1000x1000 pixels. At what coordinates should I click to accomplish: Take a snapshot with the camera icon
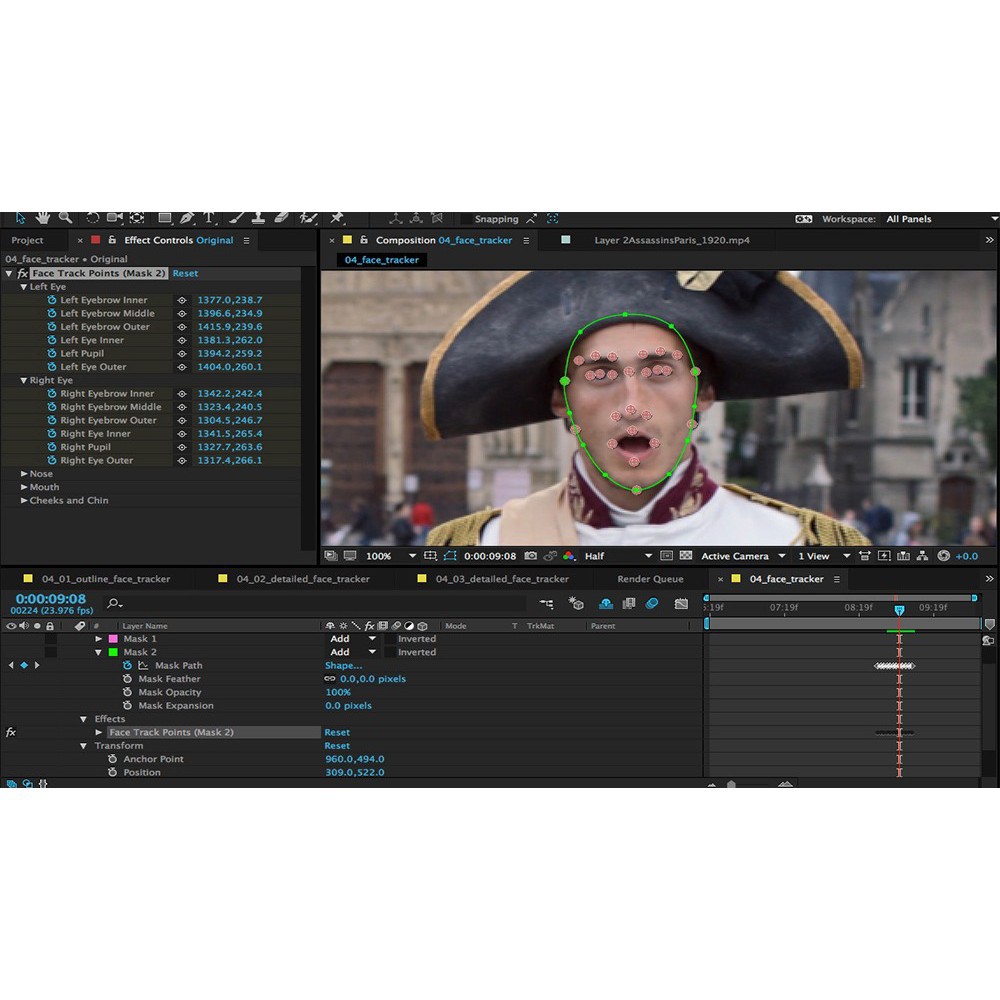click(x=531, y=556)
